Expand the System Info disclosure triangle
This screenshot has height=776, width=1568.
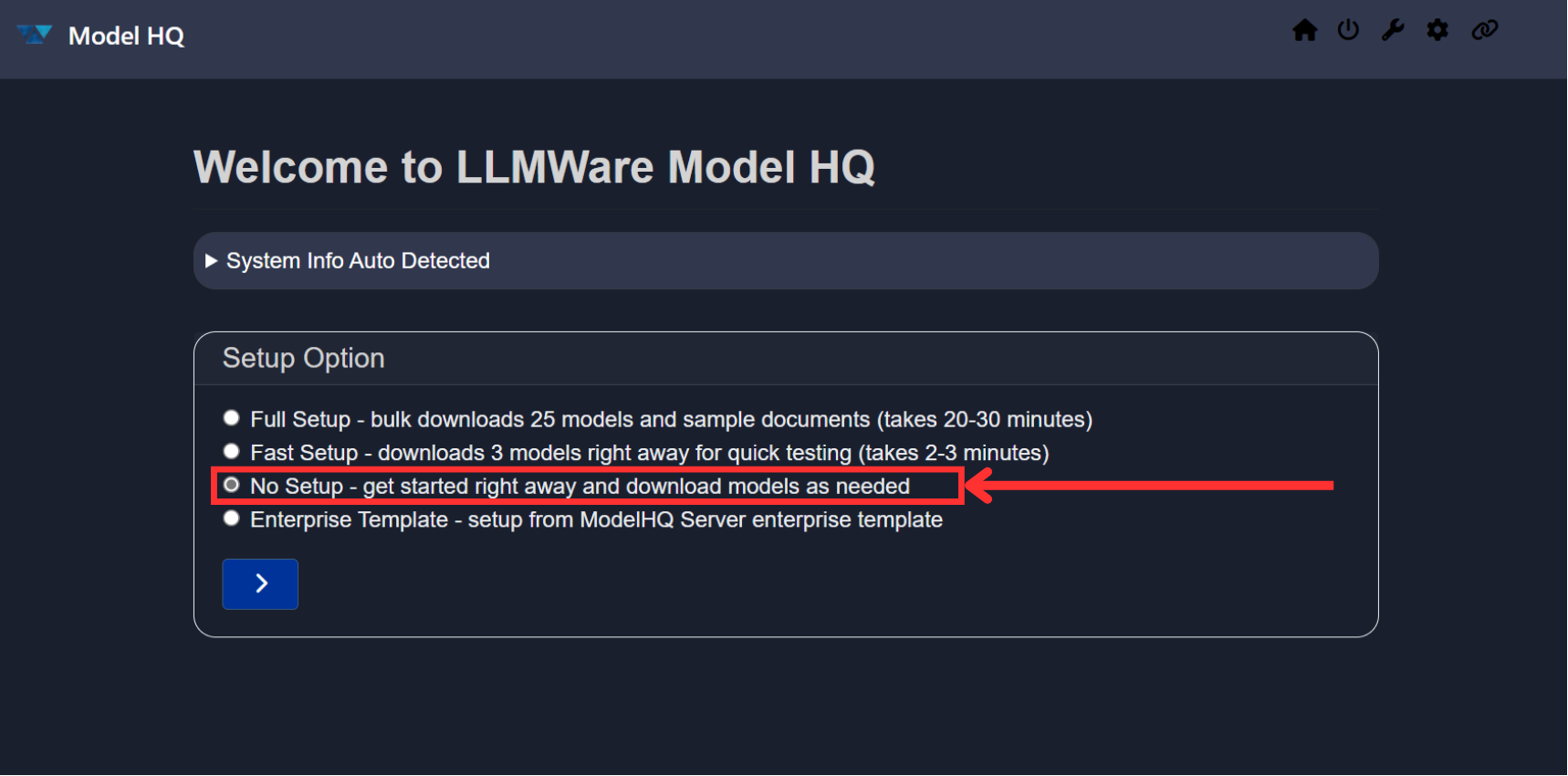(x=212, y=261)
